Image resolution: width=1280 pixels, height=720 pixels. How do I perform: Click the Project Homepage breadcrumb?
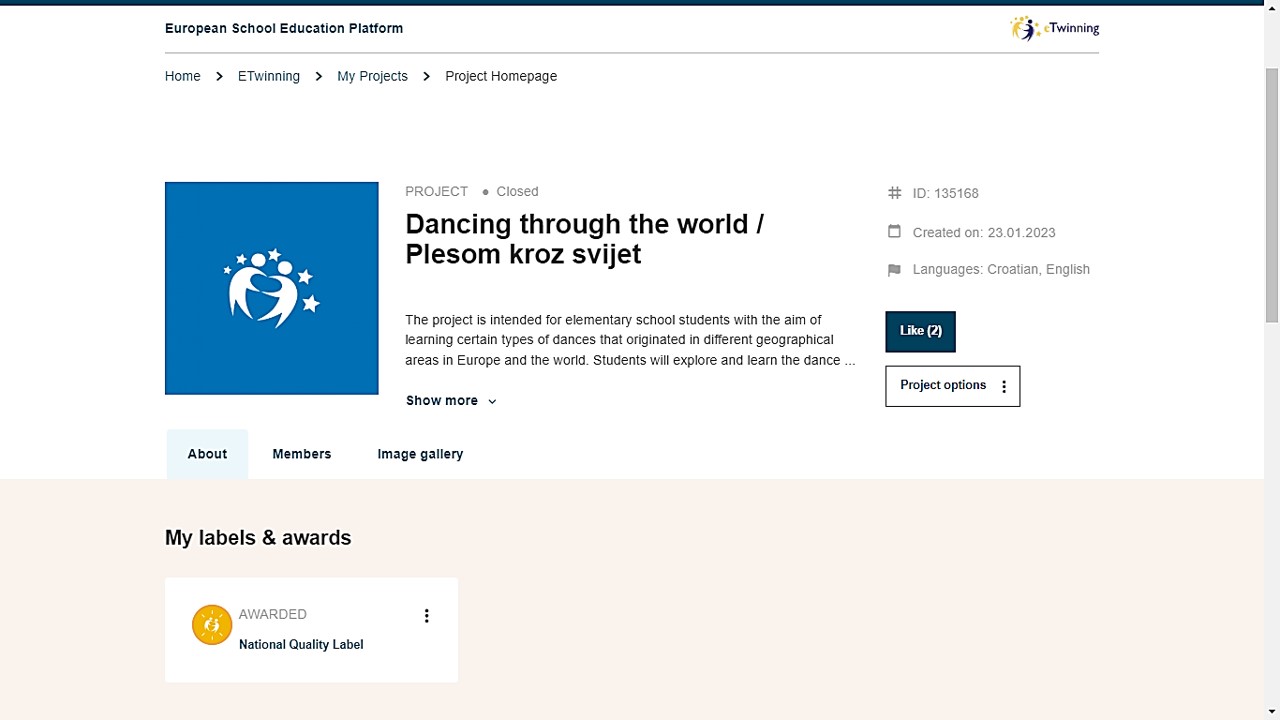pyautogui.click(x=501, y=76)
